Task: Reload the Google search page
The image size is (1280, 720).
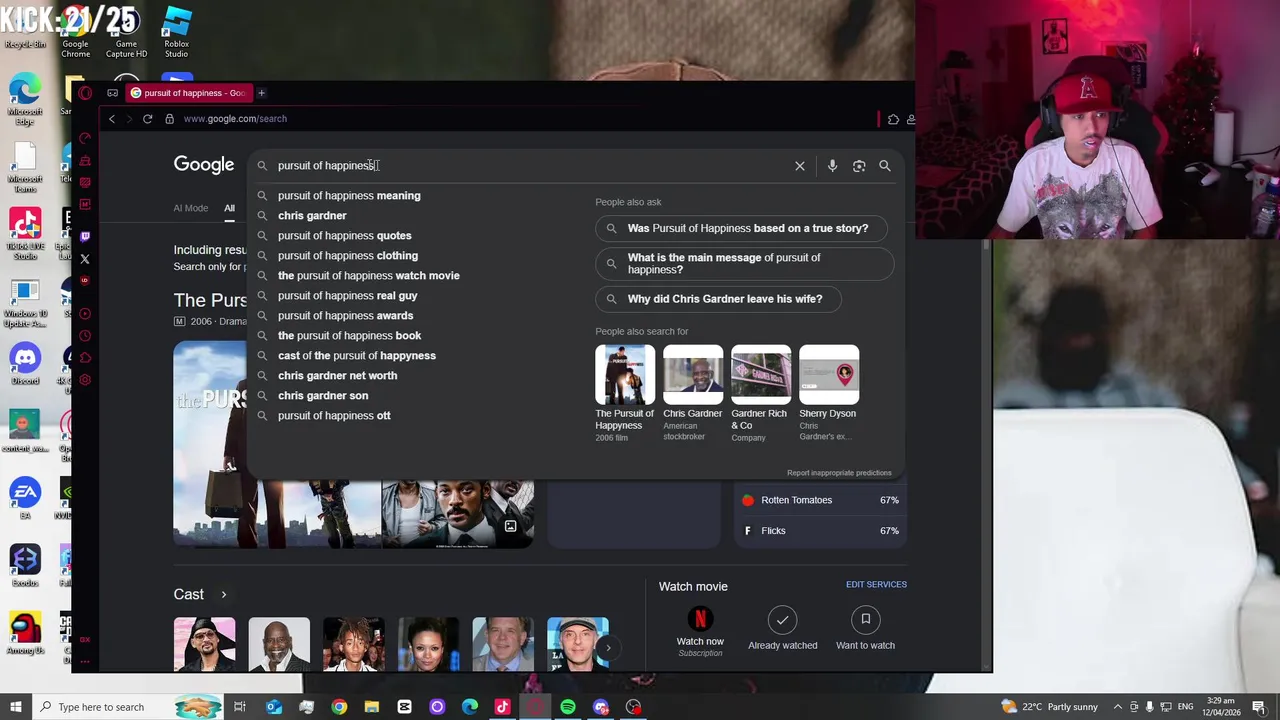Action: pyautogui.click(x=147, y=119)
